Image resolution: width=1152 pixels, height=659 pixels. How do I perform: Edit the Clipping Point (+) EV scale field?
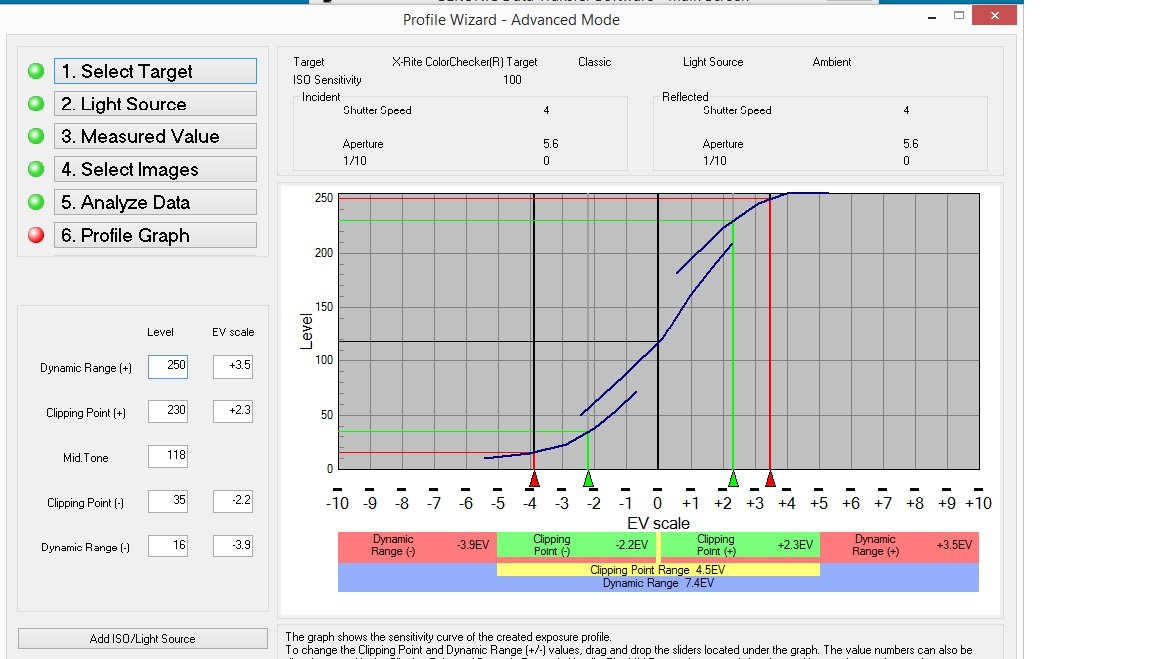pyautogui.click(x=233, y=411)
